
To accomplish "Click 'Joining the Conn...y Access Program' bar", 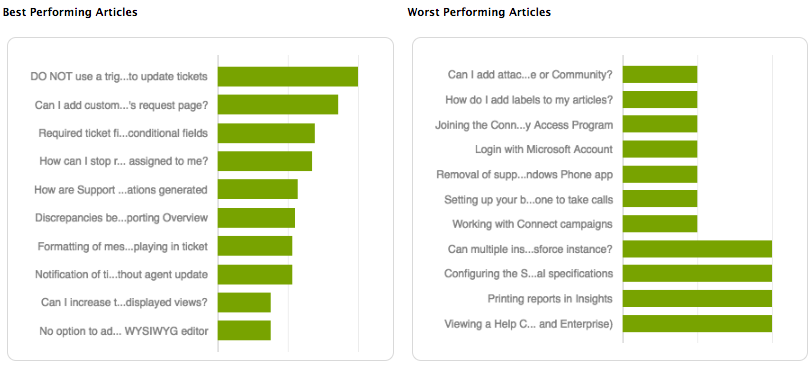I will click(660, 124).
